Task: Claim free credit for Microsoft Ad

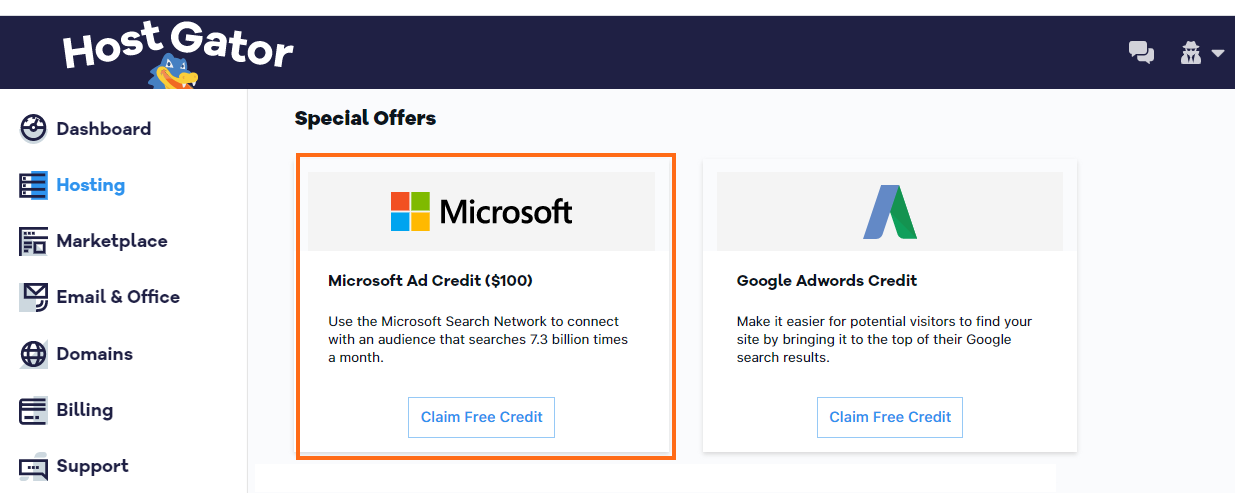Action: tap(481, 417)
